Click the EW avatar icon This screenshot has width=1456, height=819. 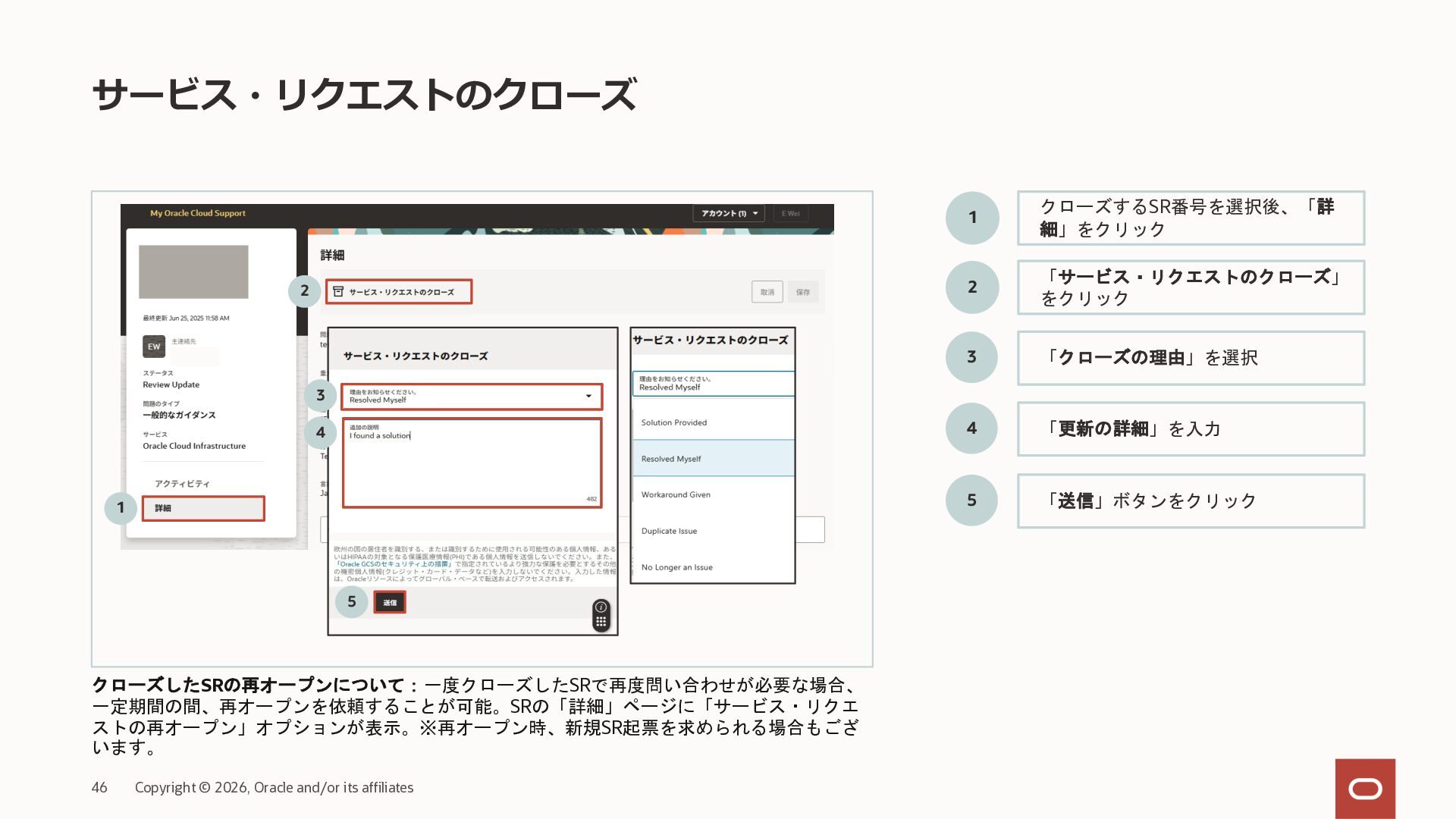[154, 347]
